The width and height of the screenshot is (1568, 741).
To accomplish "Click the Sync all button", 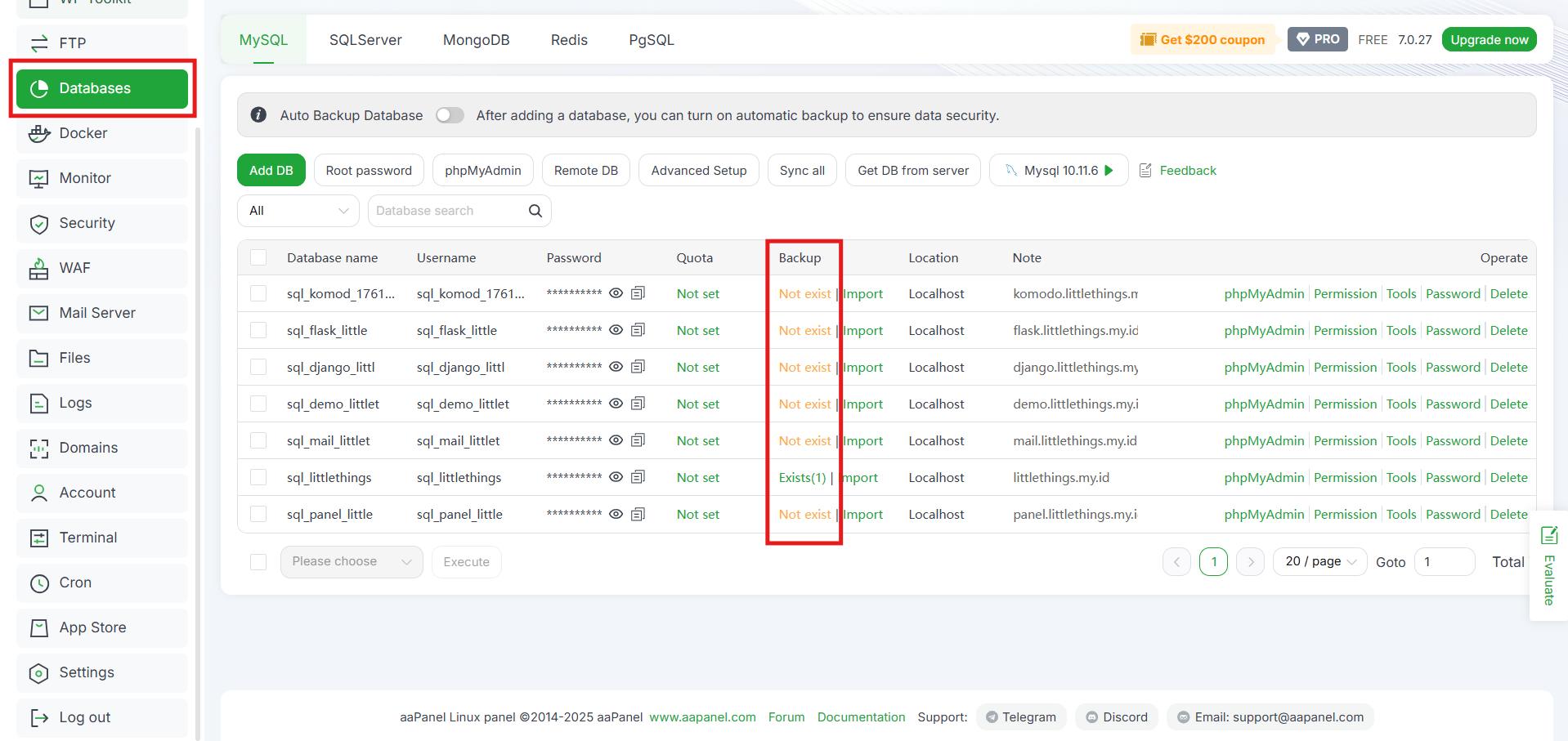I will 802,170.
